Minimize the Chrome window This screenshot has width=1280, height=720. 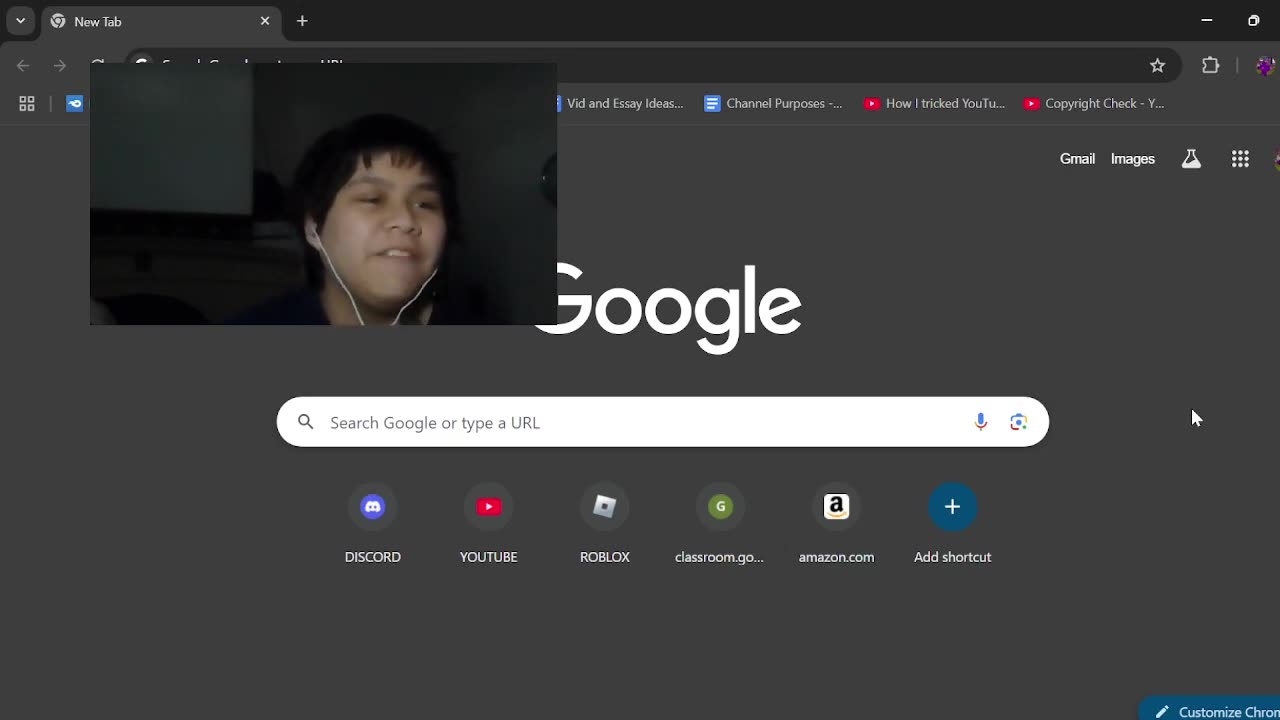point(1207,20)
